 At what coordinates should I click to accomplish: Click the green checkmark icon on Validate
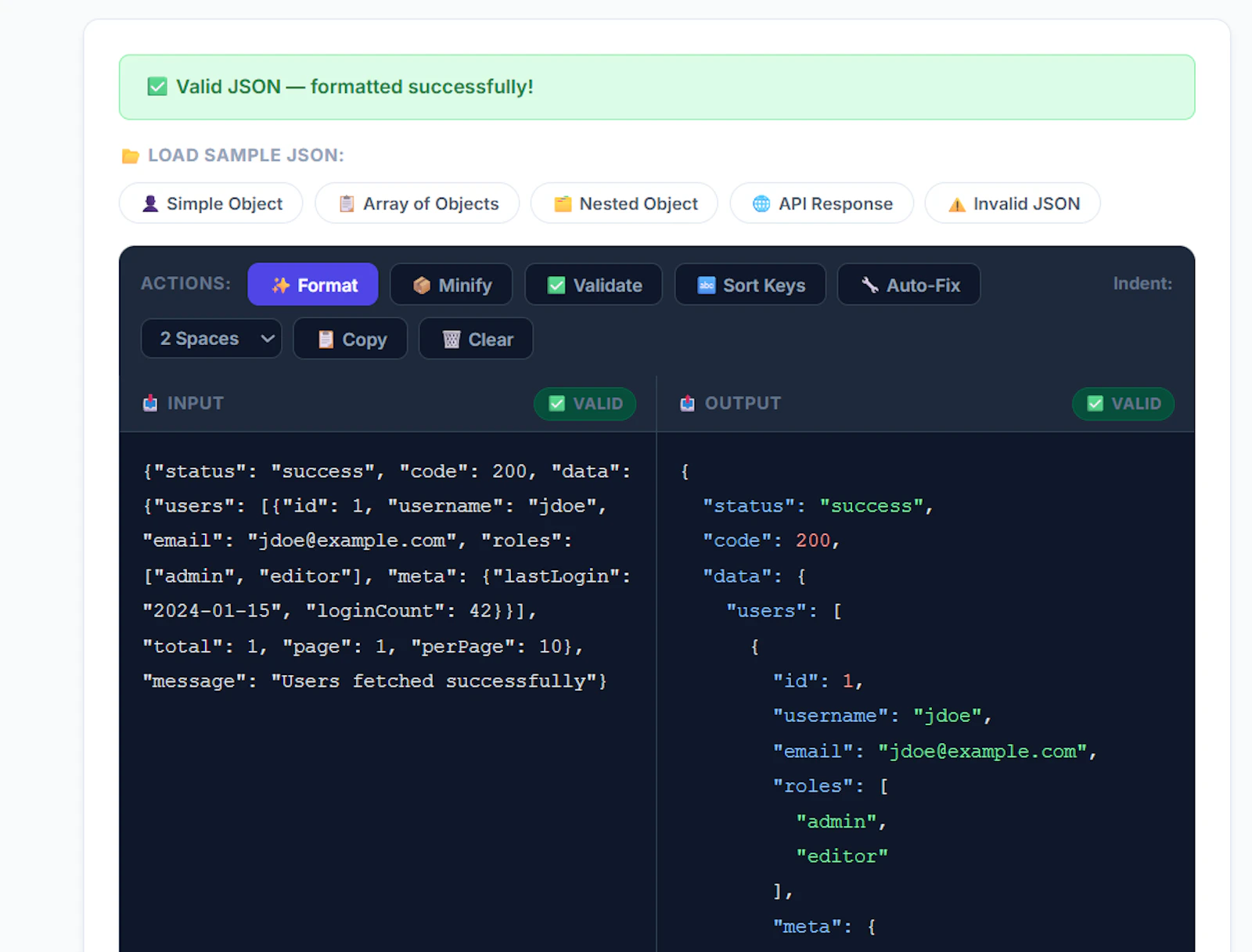coord(556,286)
